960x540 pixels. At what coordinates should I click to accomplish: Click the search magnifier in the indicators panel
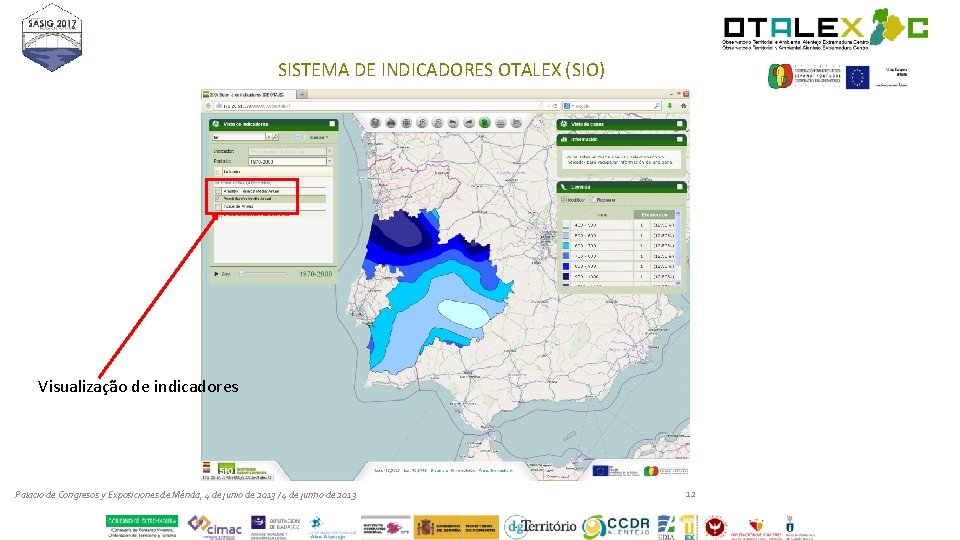[275, 137]
